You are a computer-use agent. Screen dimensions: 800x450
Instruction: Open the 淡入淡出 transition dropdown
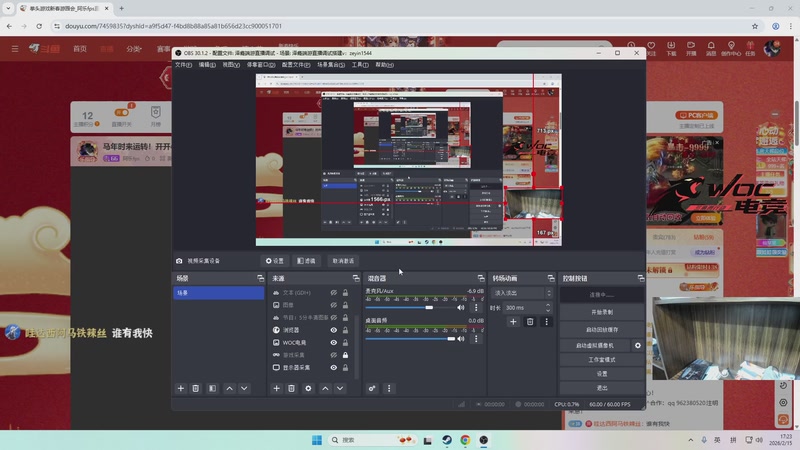(x=522, y=293)
